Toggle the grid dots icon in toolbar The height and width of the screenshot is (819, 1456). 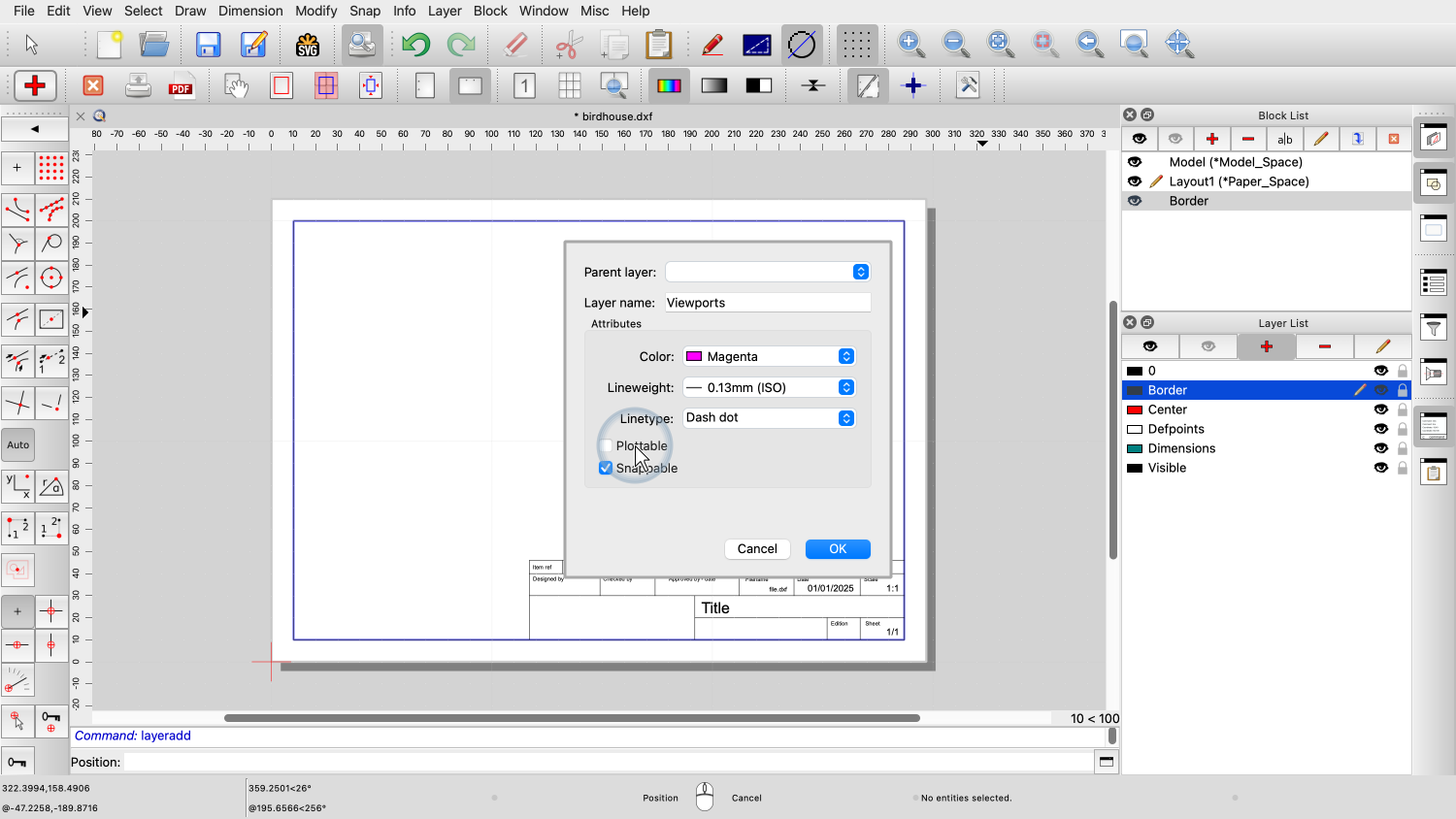point(856,45)
